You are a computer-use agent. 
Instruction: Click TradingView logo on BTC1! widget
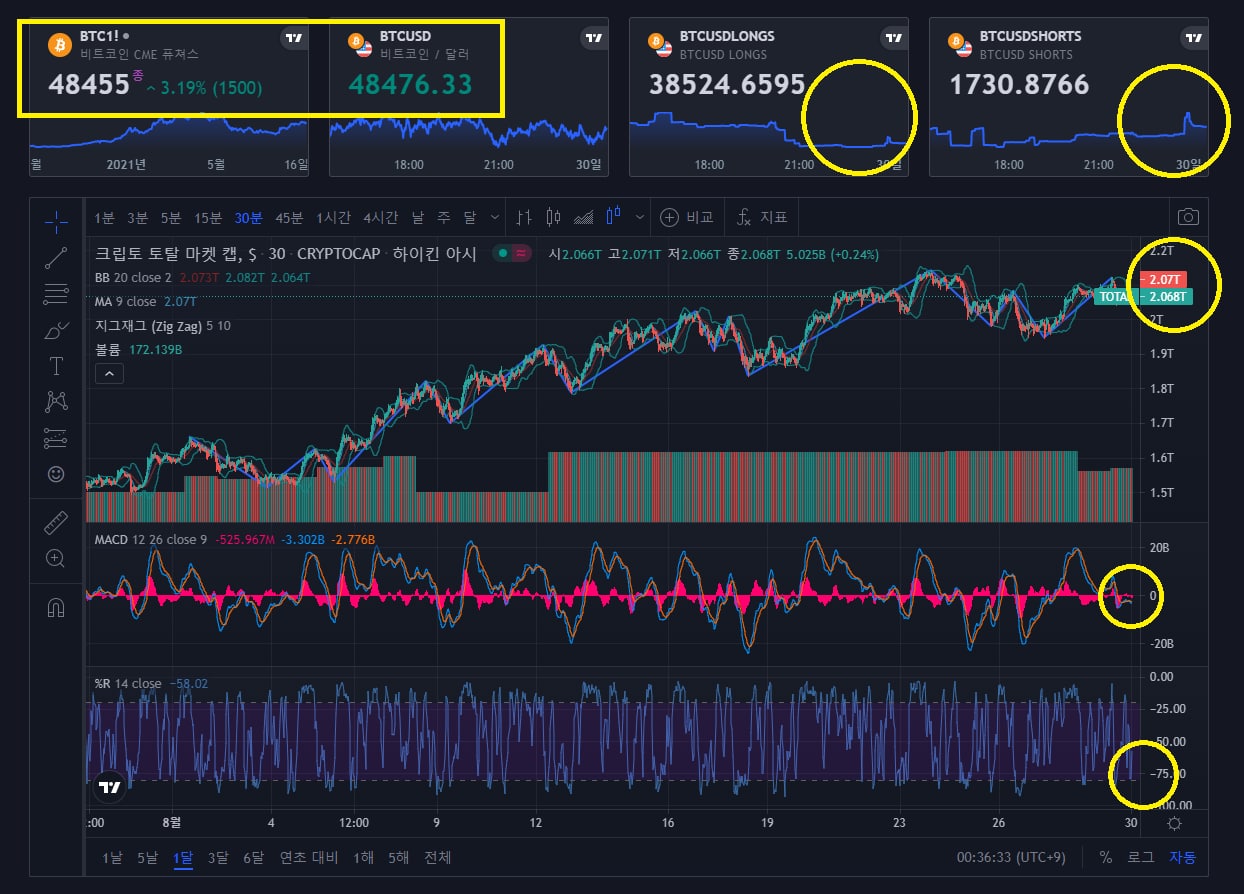[294, 38]
